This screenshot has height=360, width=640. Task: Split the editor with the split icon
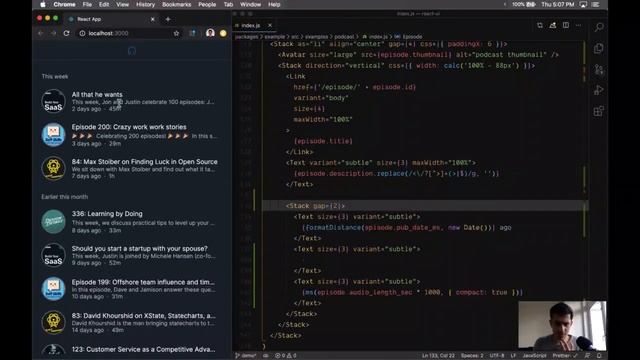(x=566, y=25)
